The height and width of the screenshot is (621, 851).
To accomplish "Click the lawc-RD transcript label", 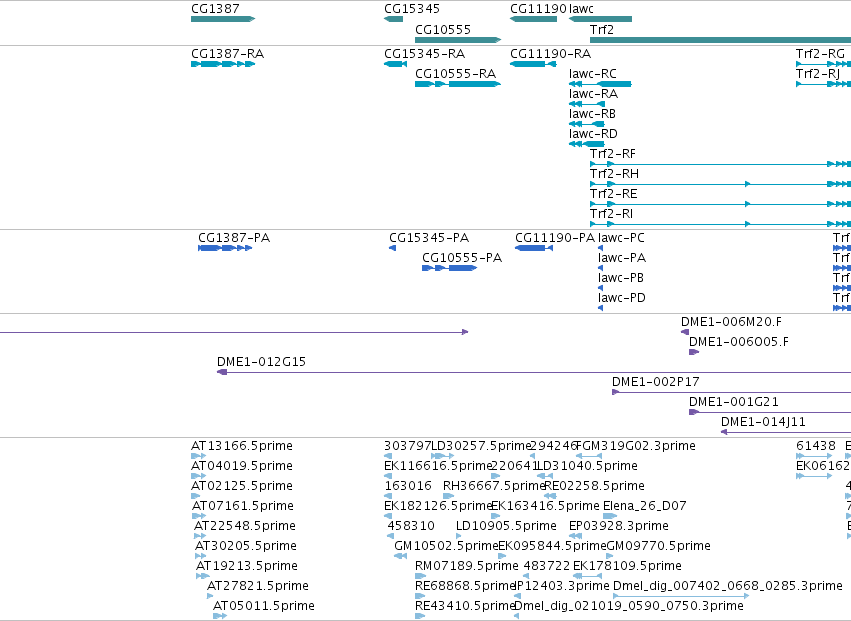I will (x=593, y=134).
